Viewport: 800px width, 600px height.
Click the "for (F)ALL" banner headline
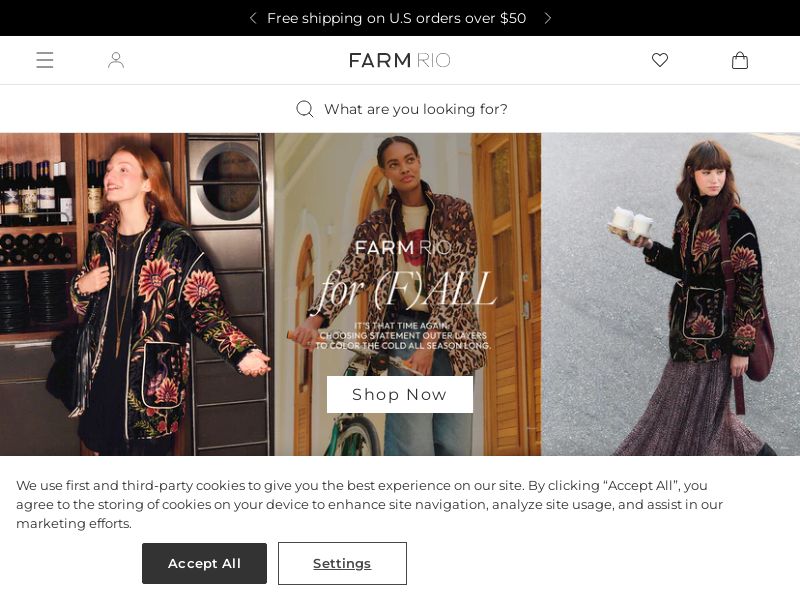(404, 290)
